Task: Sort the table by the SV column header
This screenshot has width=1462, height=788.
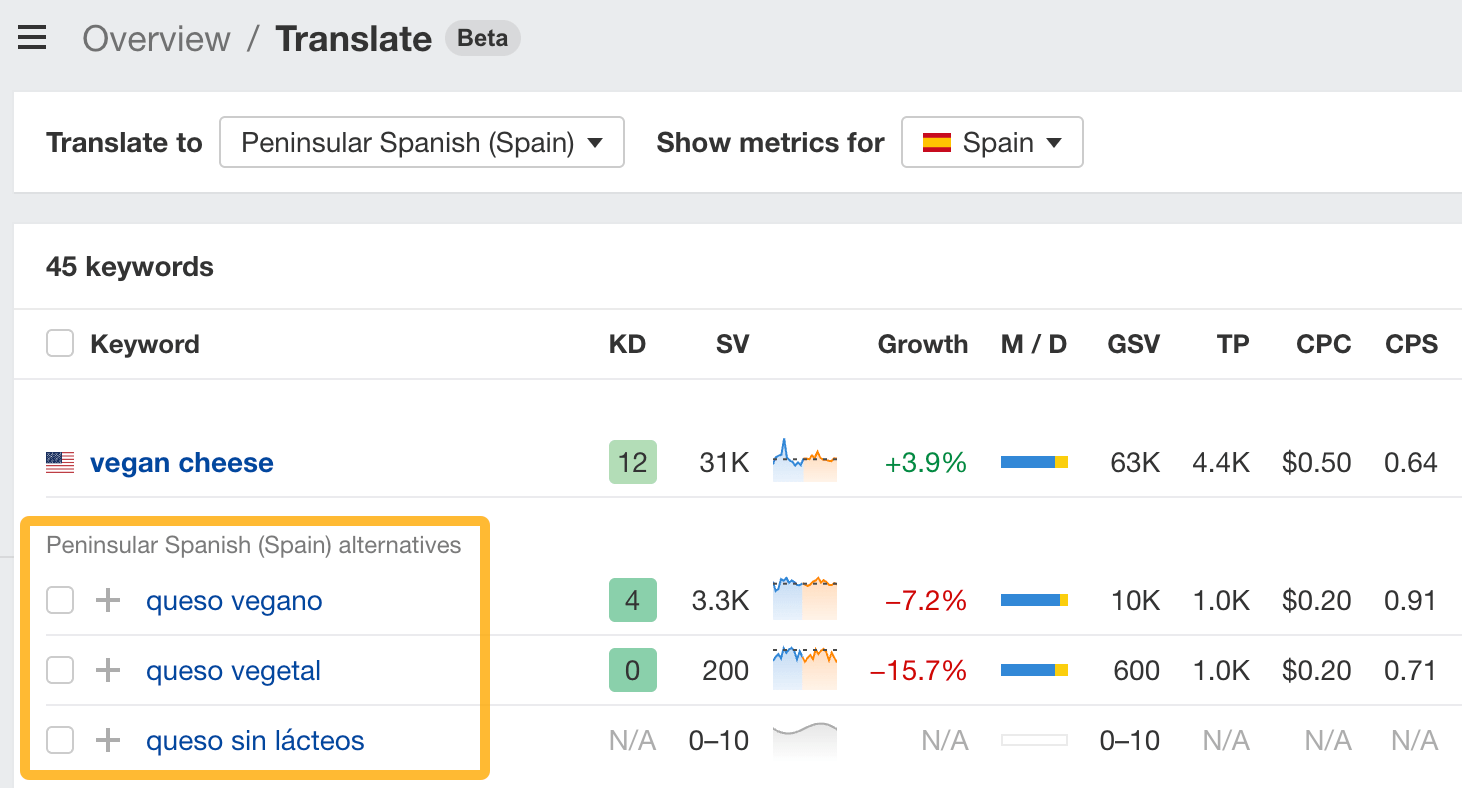Action: tap(732, 343)
